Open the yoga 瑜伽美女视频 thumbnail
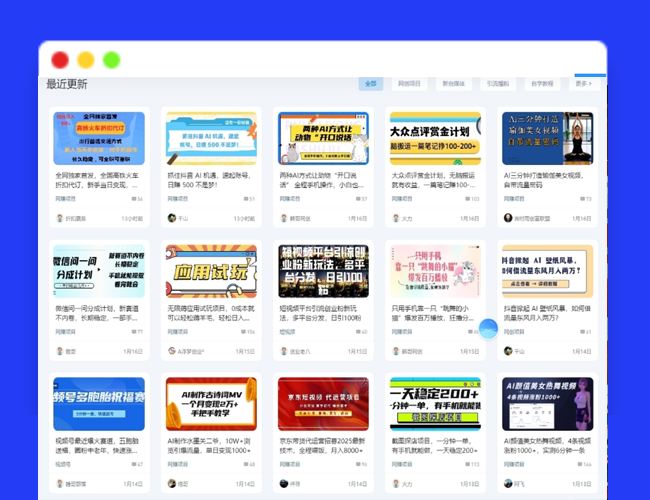This screenshot has height=500, width=650. (547, 138)
